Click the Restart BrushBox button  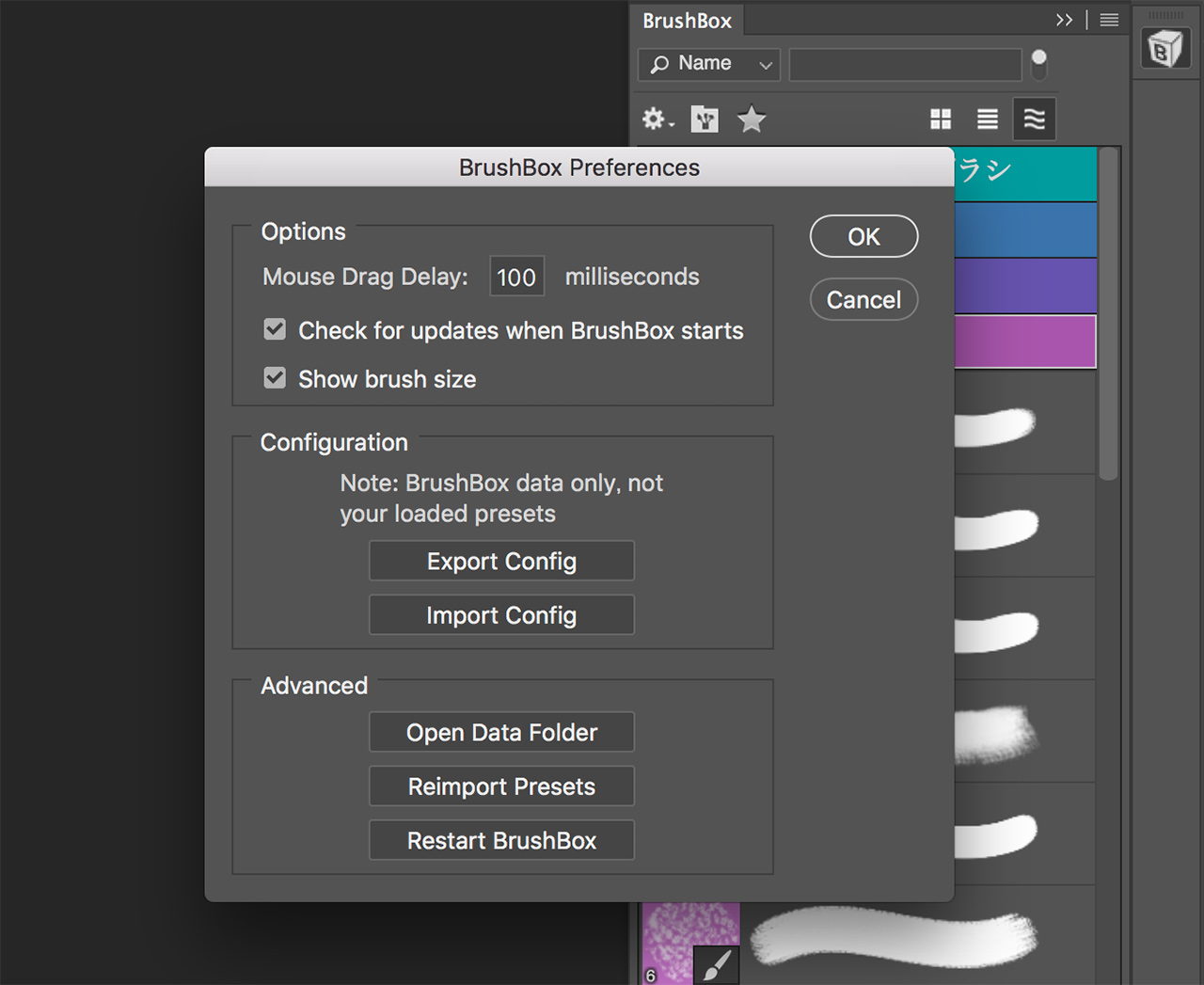[x=501, y=840]
